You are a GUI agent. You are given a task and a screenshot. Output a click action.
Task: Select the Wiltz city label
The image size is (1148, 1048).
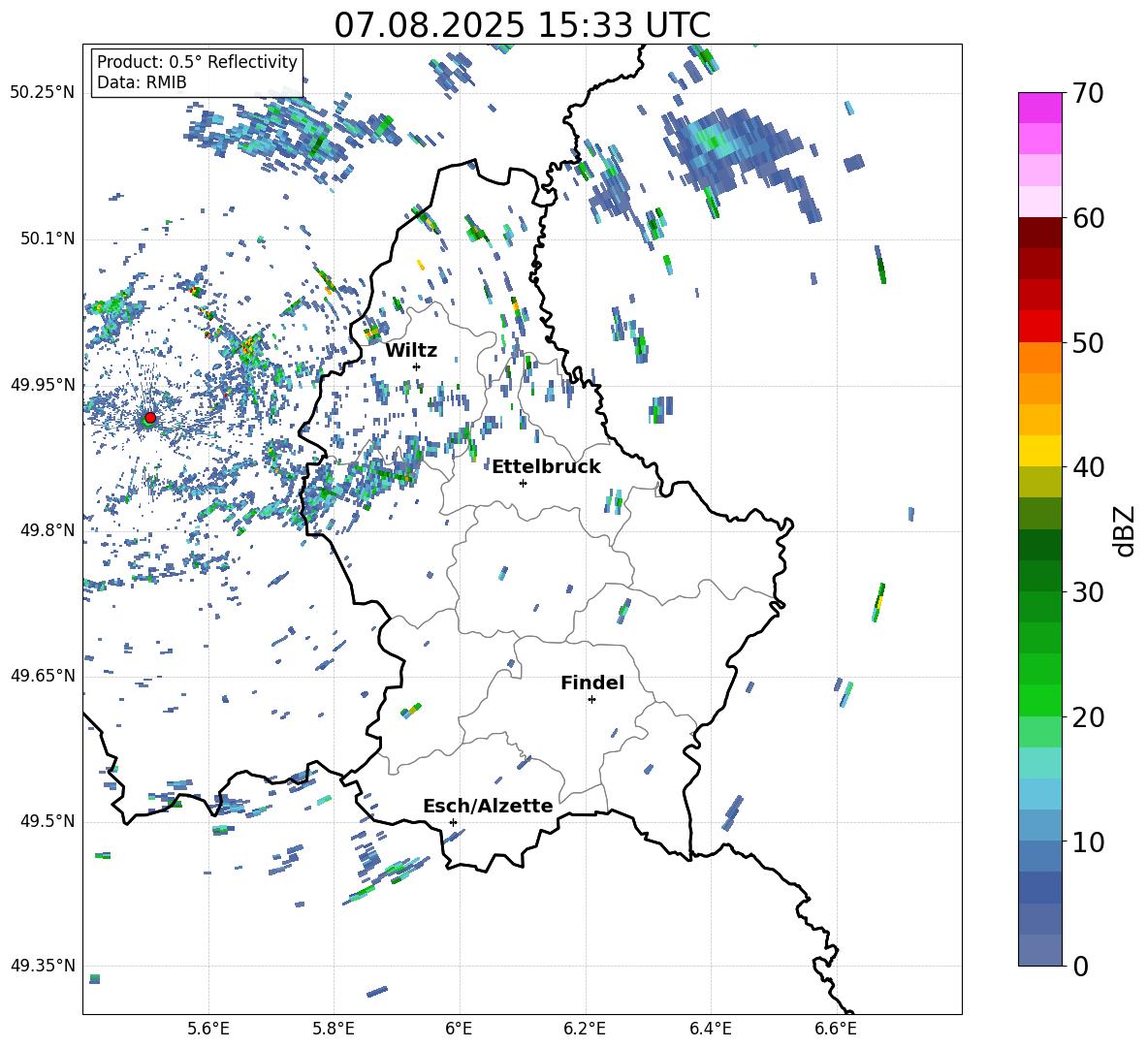(411, 351)
